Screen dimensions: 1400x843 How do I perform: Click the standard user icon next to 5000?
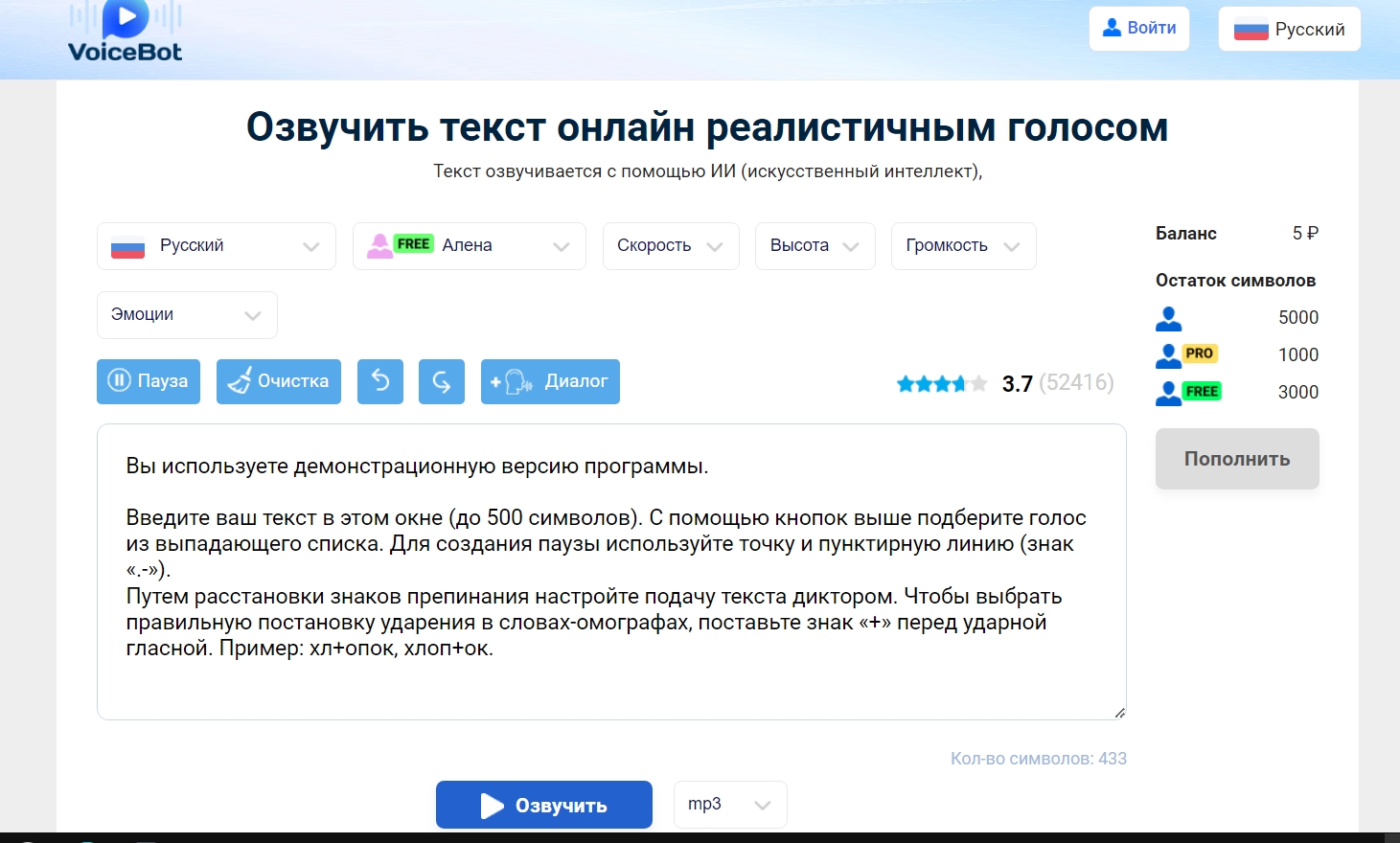(1169, 318)
